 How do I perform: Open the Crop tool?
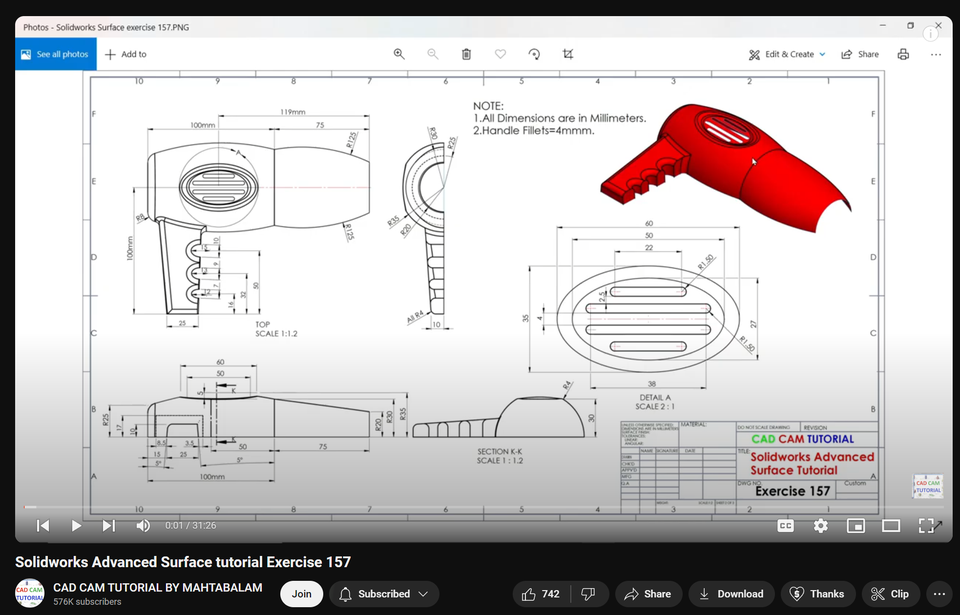(567, 54)
